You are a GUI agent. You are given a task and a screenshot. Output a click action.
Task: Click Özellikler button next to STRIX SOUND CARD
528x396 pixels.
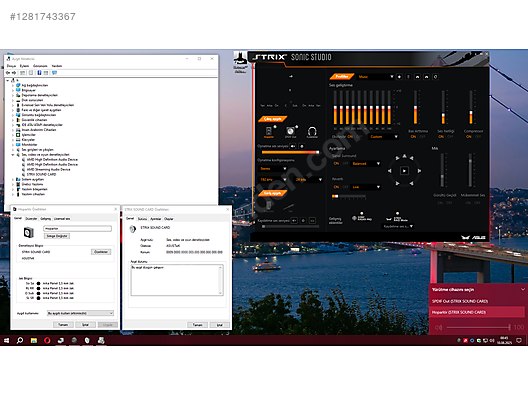point(101,252)
